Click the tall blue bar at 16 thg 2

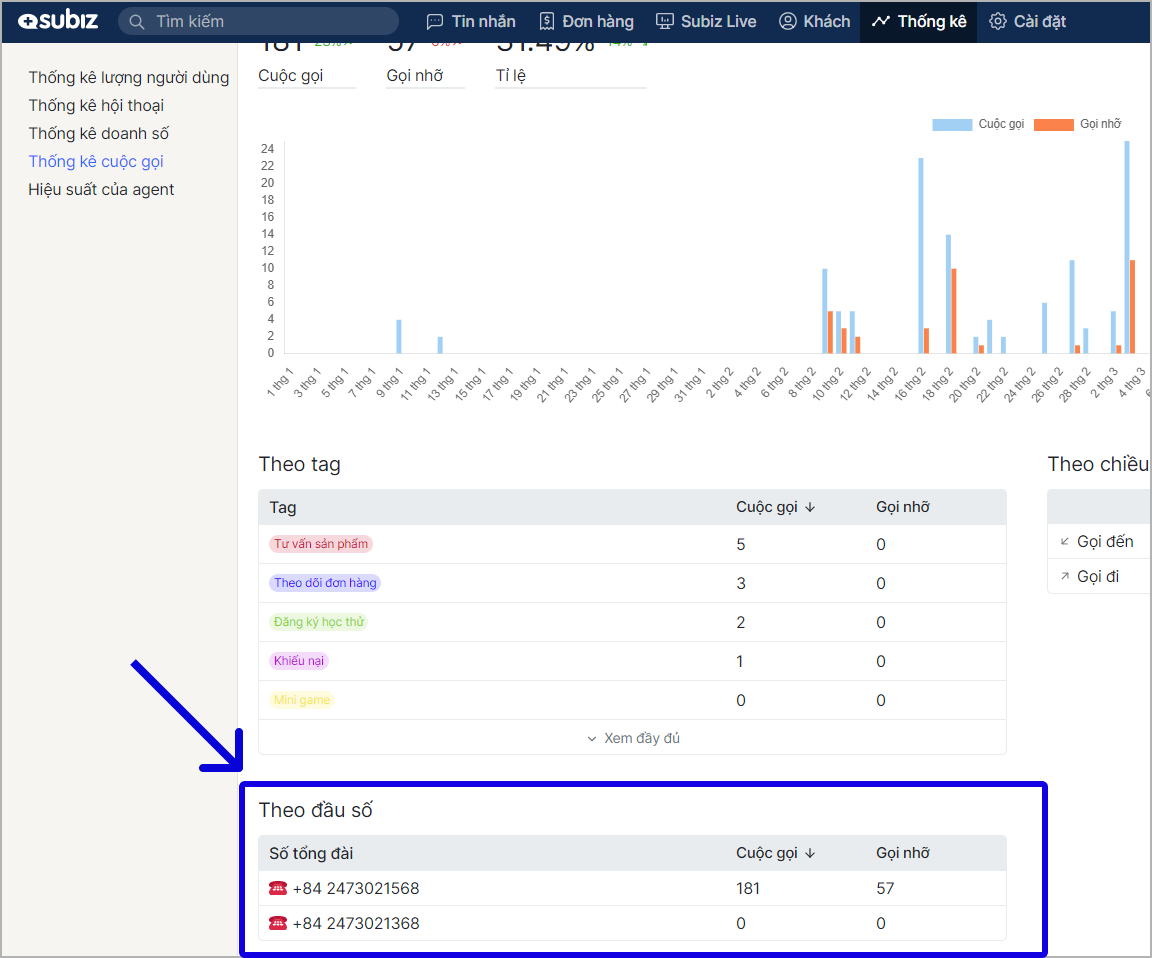(920, 255)
